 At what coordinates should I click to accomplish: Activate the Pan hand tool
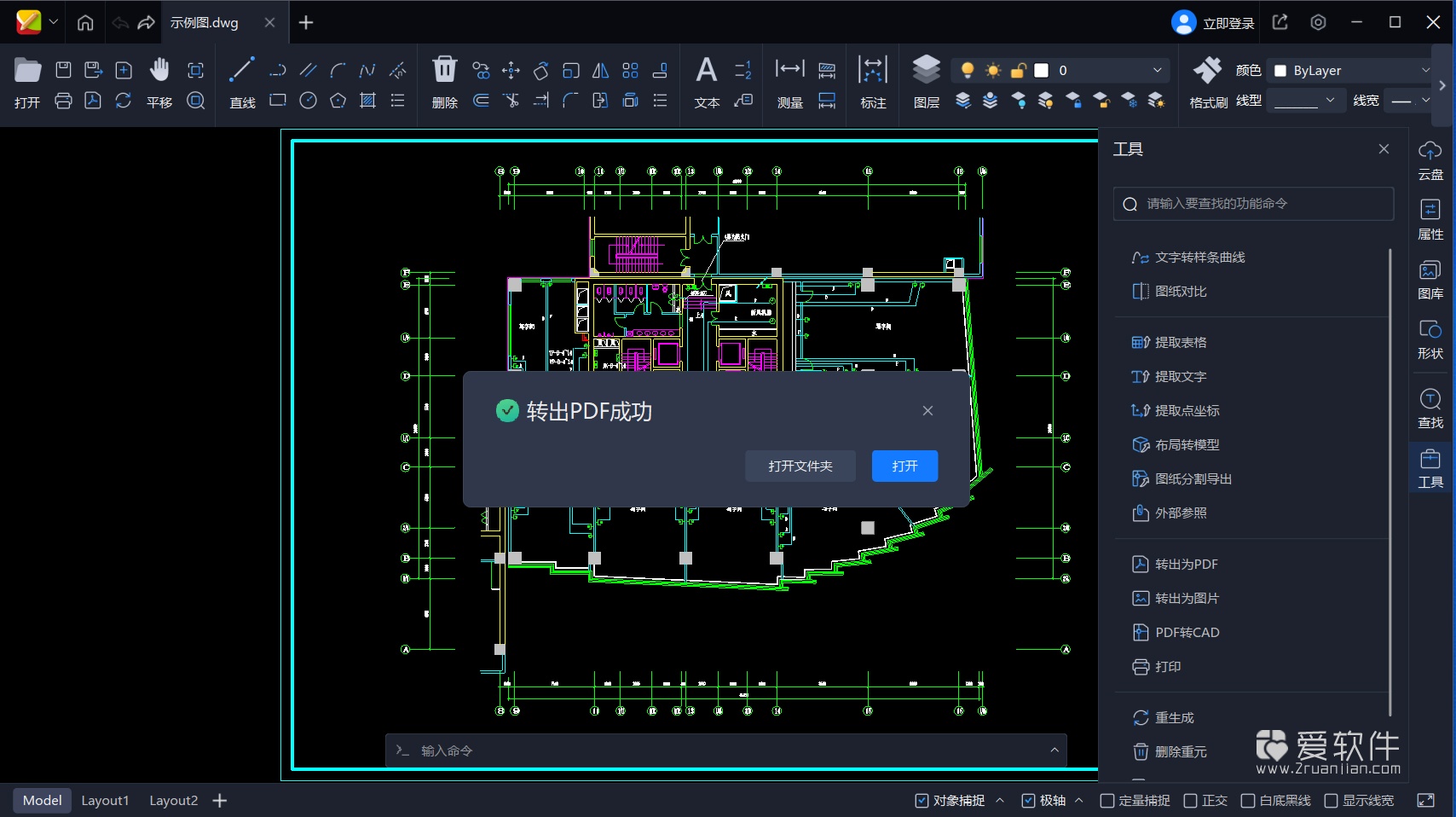[x=159, y=71]
